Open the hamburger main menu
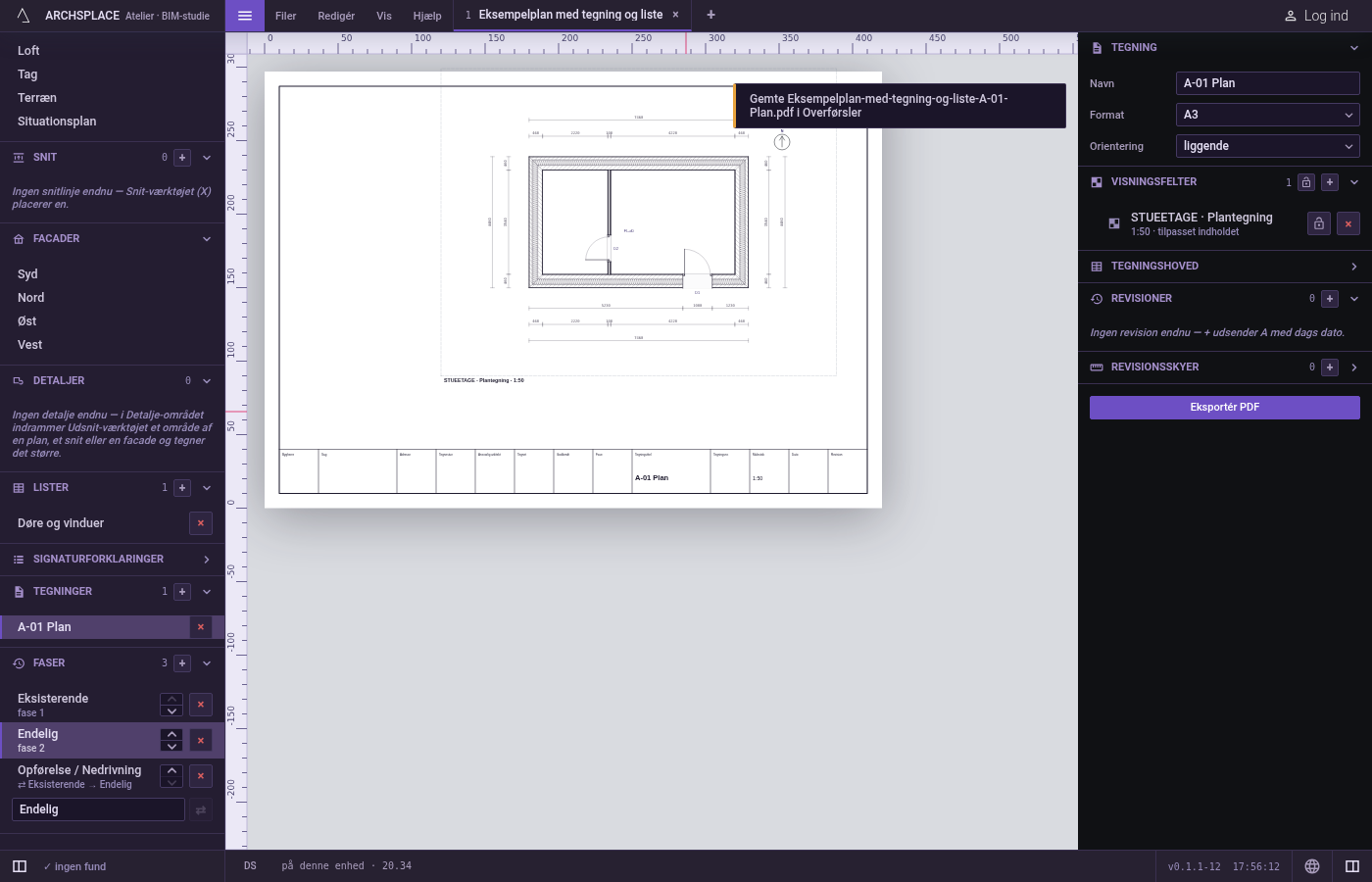The height and width of the screenshot is (882, 1372). click(245, 16)
